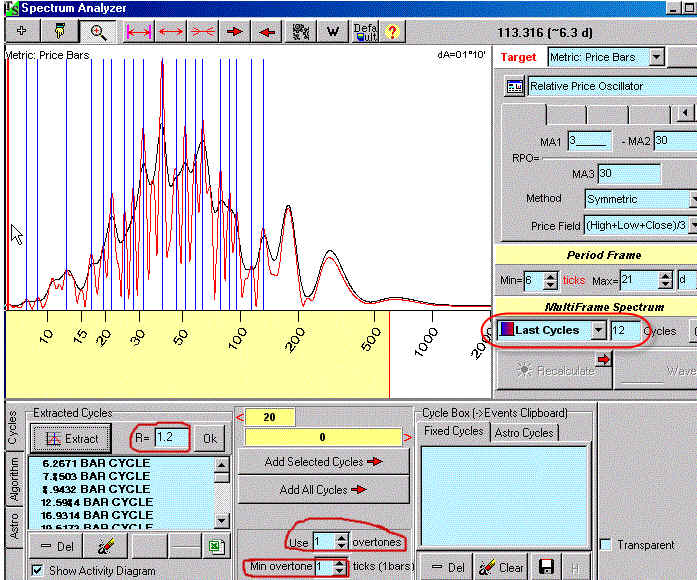Image resolution: width=697 pixels, height=580 pixels.
Task: Click the Add All Cycles button
Action: (322, 490)
